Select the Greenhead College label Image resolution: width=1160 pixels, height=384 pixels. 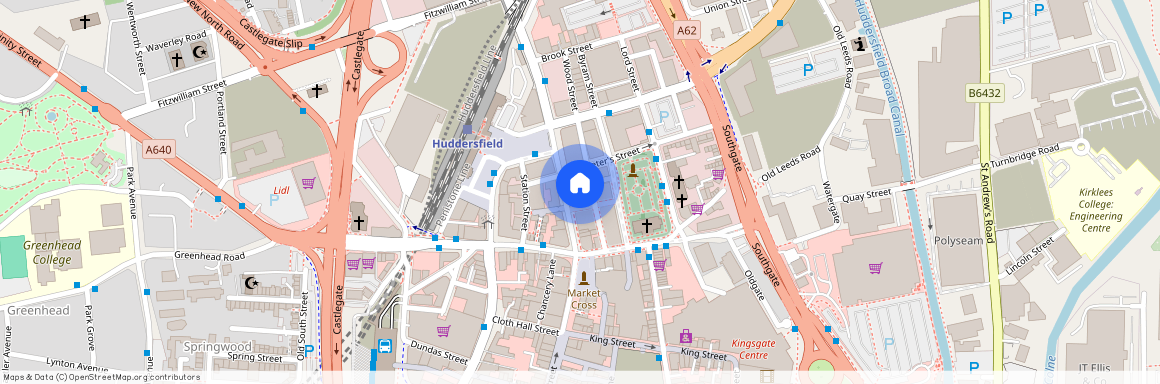tap(51, 252)
